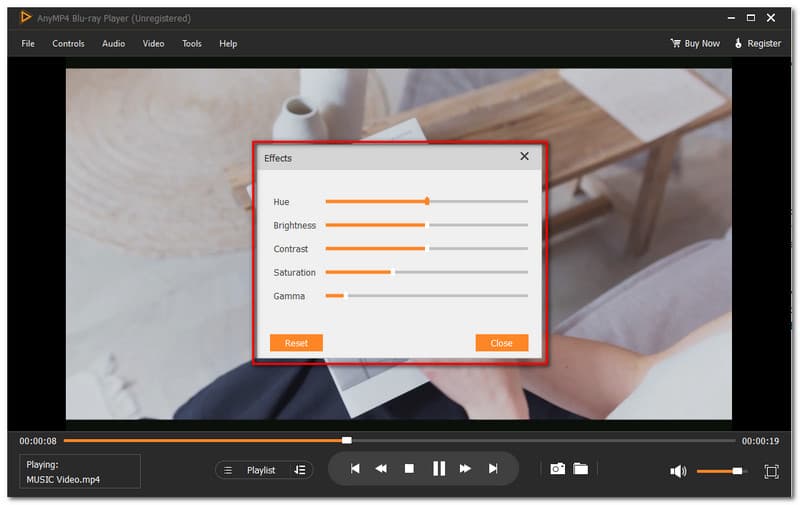
Task: Take a snapshot with the camera icon
Action: coord(557,469)
